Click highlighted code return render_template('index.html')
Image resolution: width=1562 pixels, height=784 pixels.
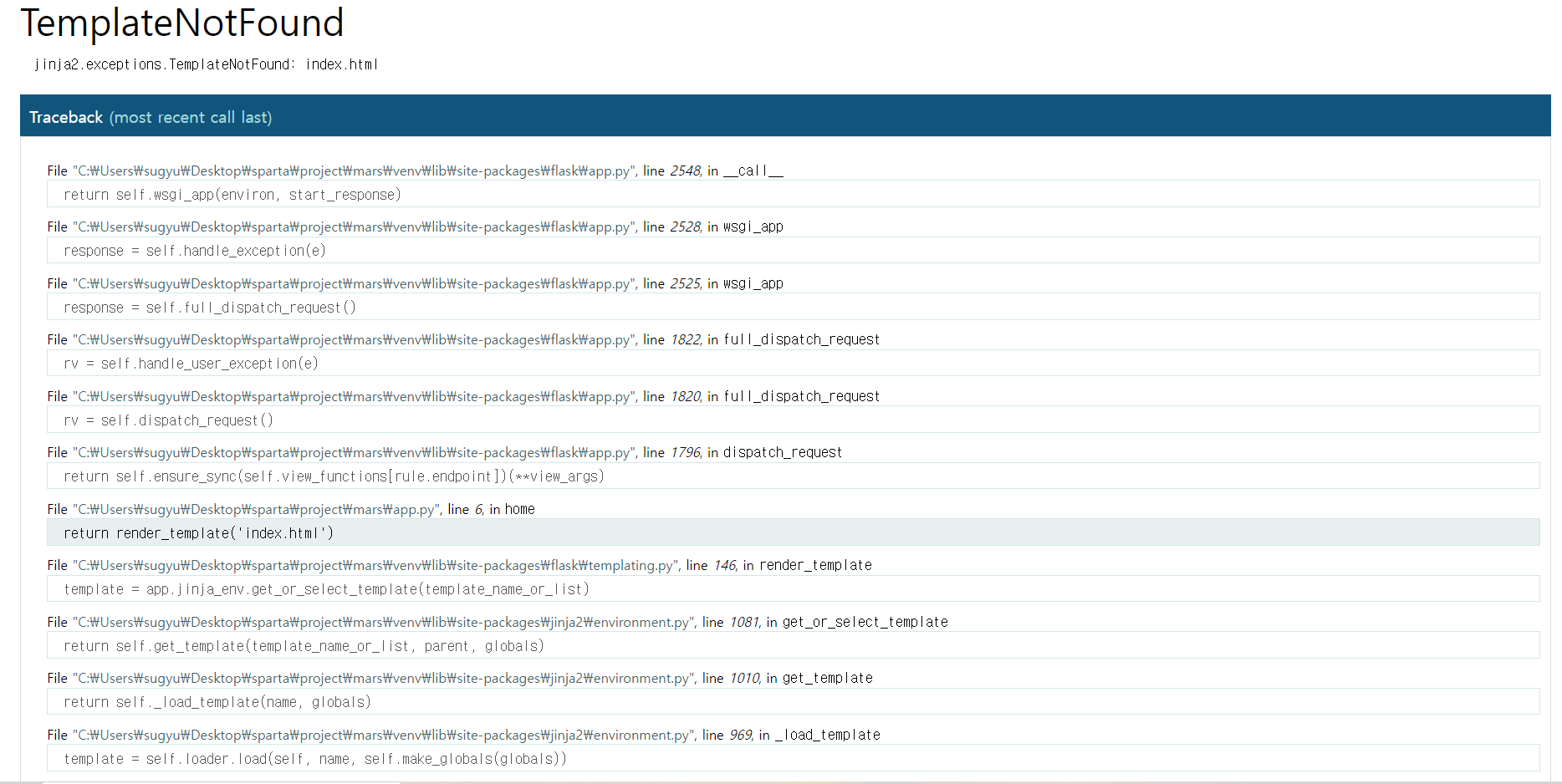tap(793, 532)
